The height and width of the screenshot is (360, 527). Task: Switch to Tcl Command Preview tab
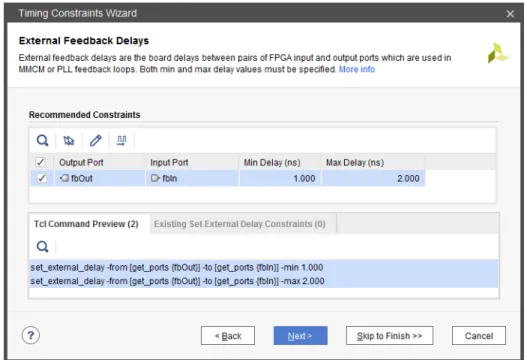coord(86,224)
